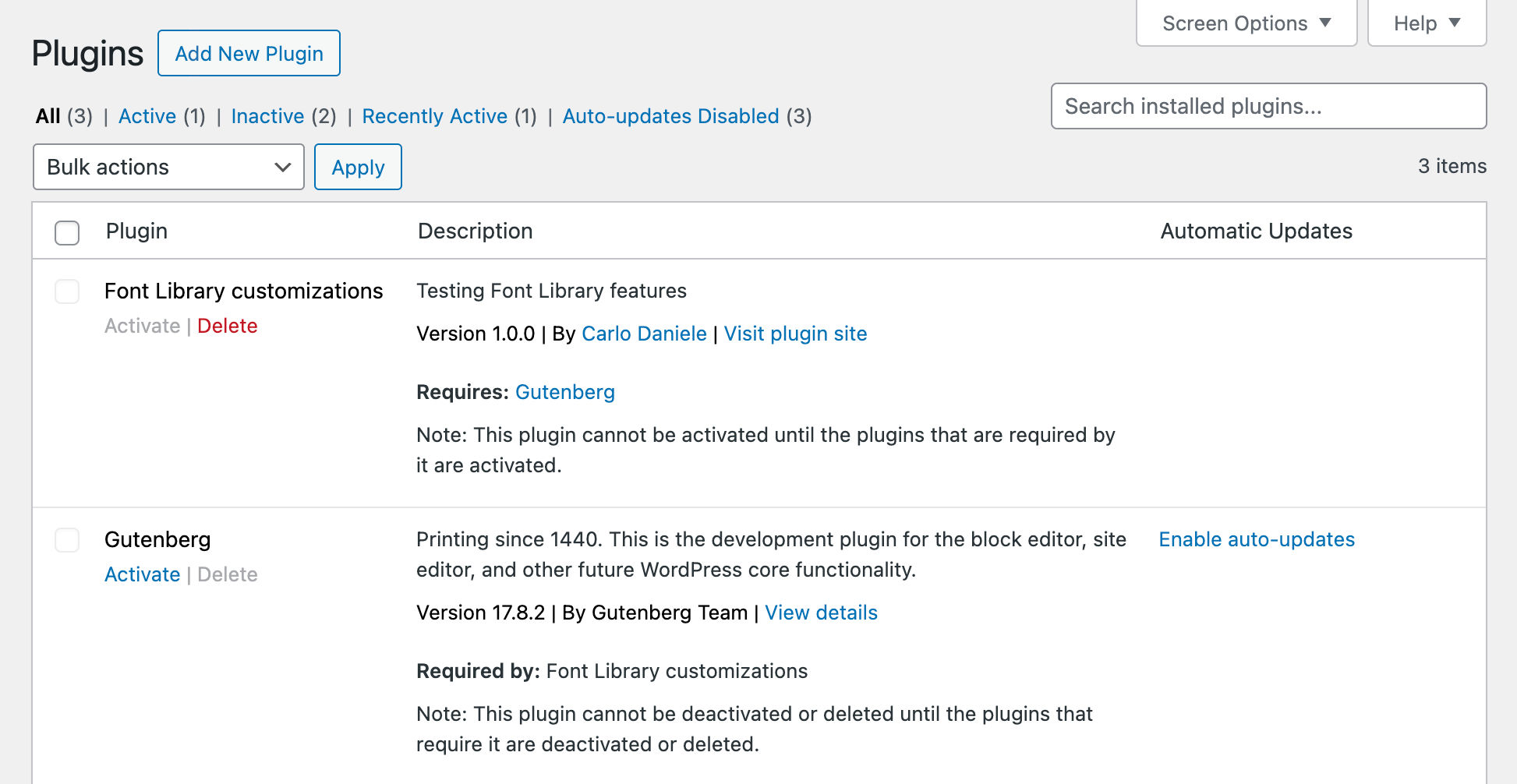Activate the Gutenberg plugin
The image size is (1517, 784).
click(142, 574)
